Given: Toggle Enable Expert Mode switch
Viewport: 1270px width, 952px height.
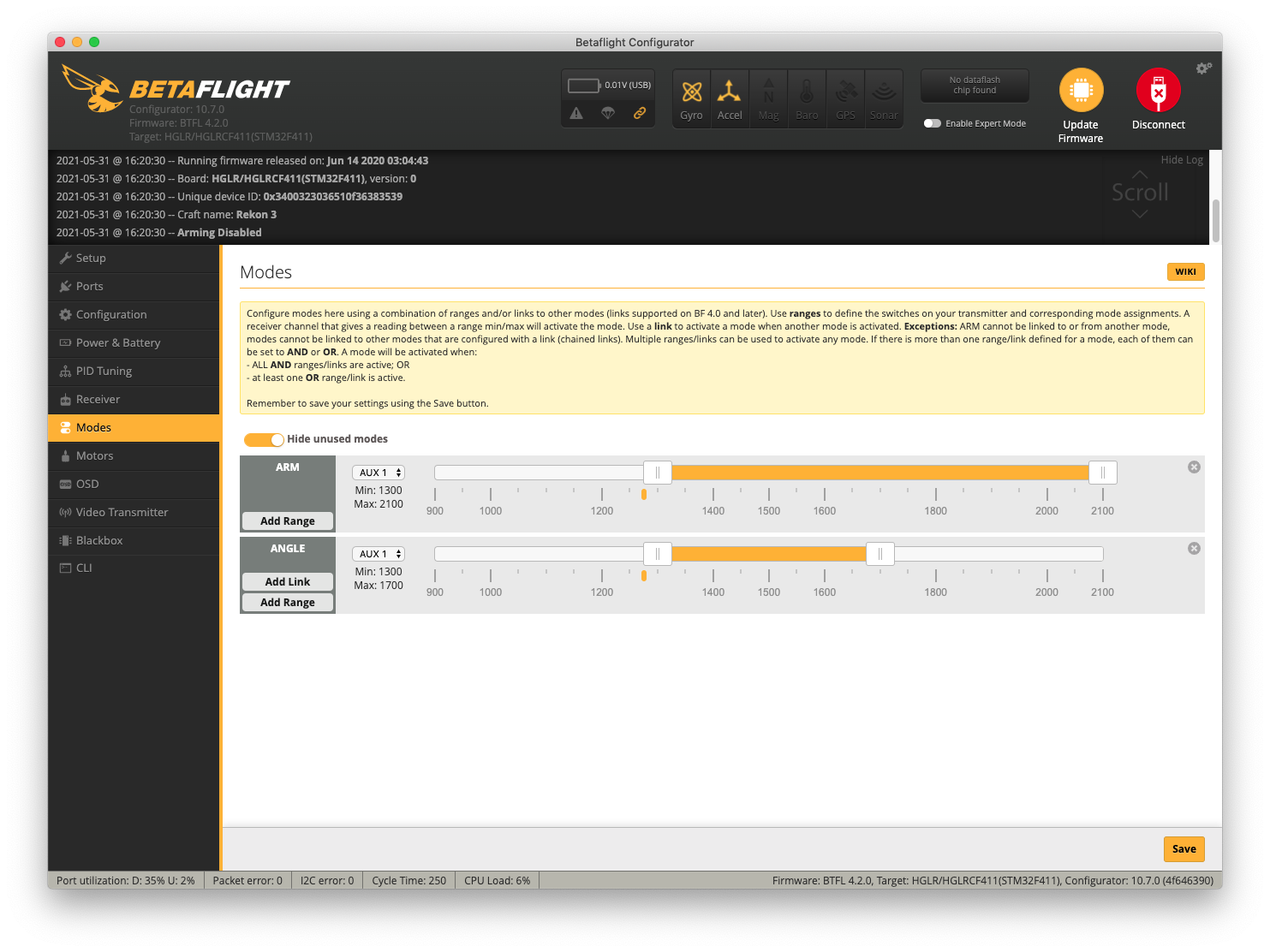Looking at the screenshot, I should click(932, 123).
